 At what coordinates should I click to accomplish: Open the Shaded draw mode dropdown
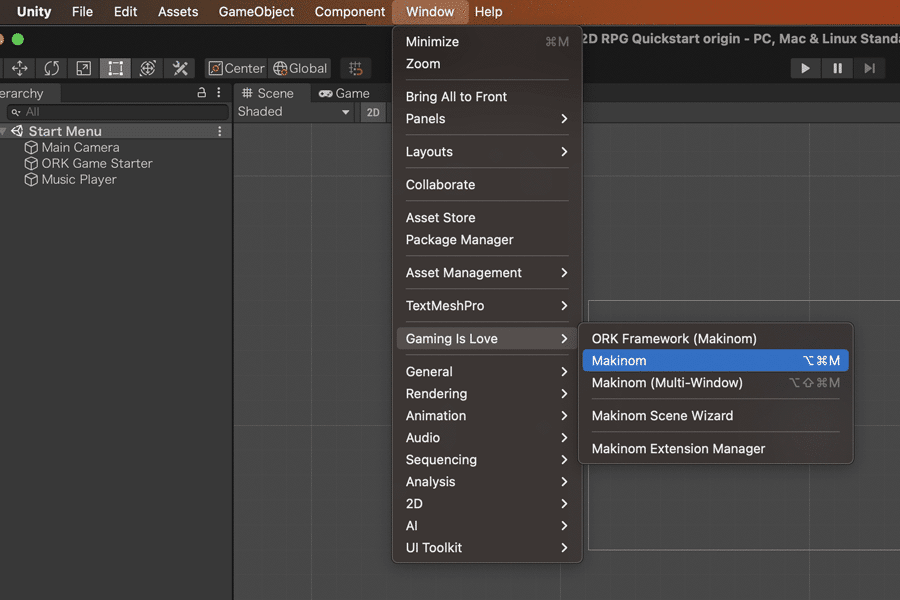pyautogui.click(x=293, y=112)
